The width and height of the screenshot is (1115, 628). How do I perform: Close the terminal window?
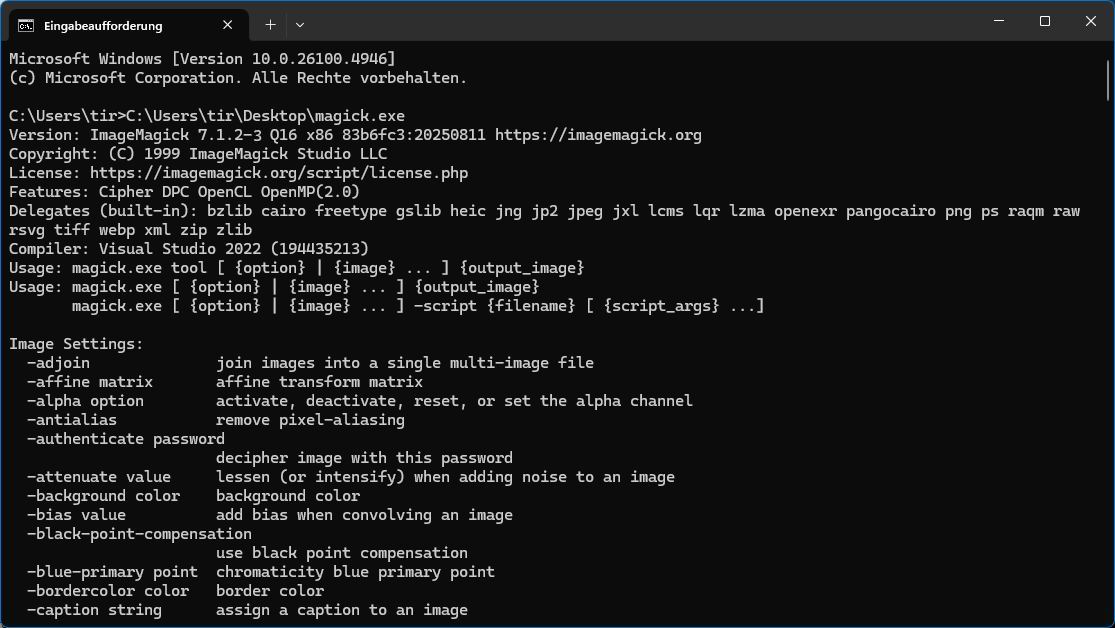[1090, 22]
